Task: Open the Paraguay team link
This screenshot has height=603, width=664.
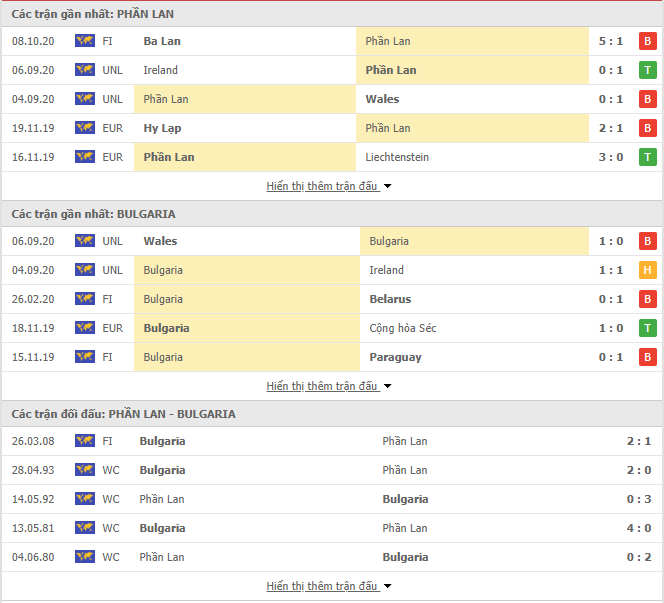Action: pos(396,357)
